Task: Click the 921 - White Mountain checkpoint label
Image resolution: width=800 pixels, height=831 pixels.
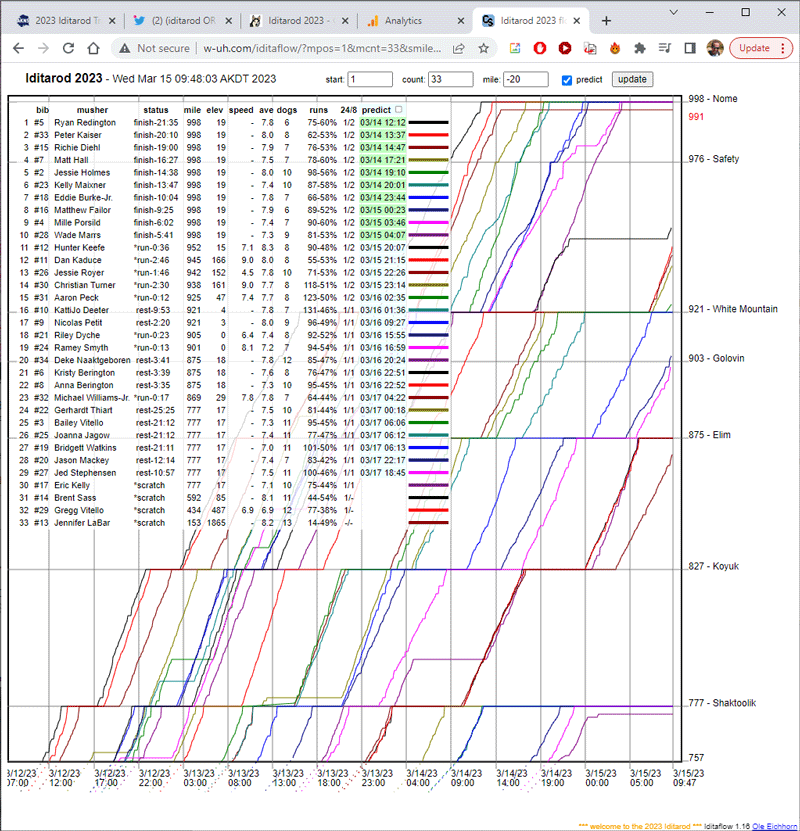Action: [x=733, y=309]
